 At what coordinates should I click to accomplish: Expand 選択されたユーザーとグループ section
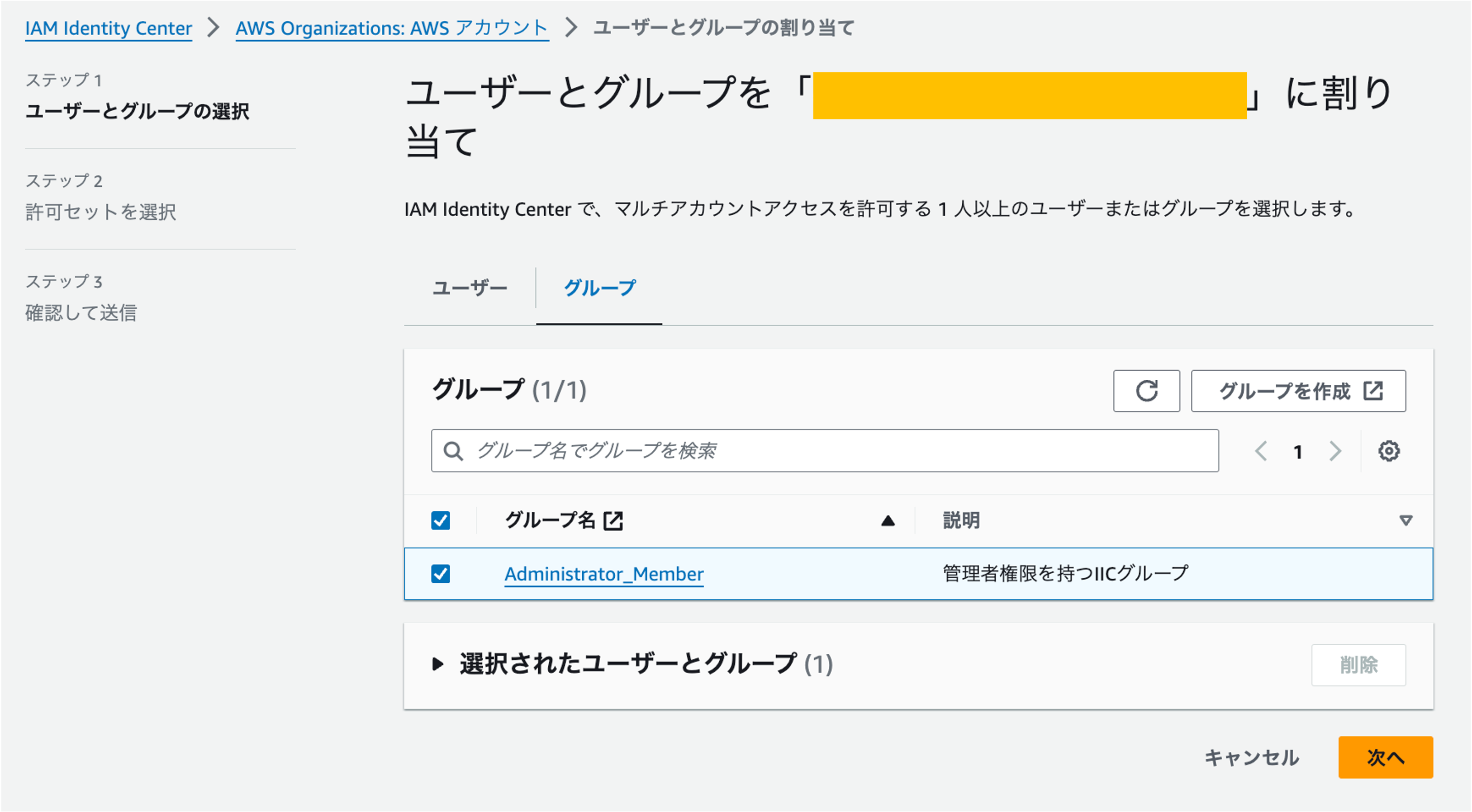point(438,664)
